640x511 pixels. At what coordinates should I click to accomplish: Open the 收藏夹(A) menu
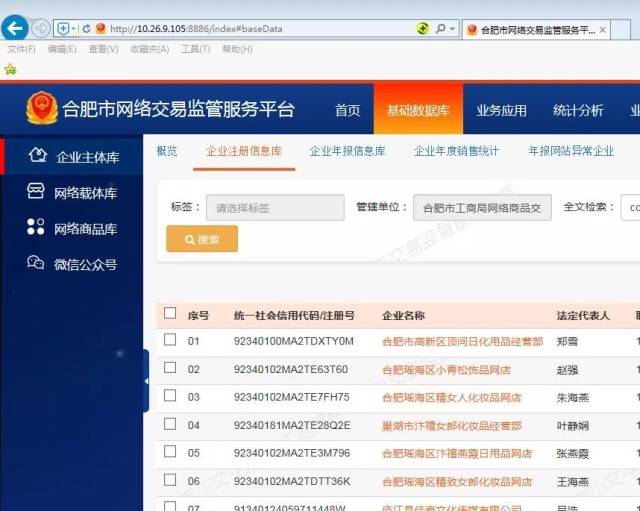pyautogui.click(x=150, y=49)
